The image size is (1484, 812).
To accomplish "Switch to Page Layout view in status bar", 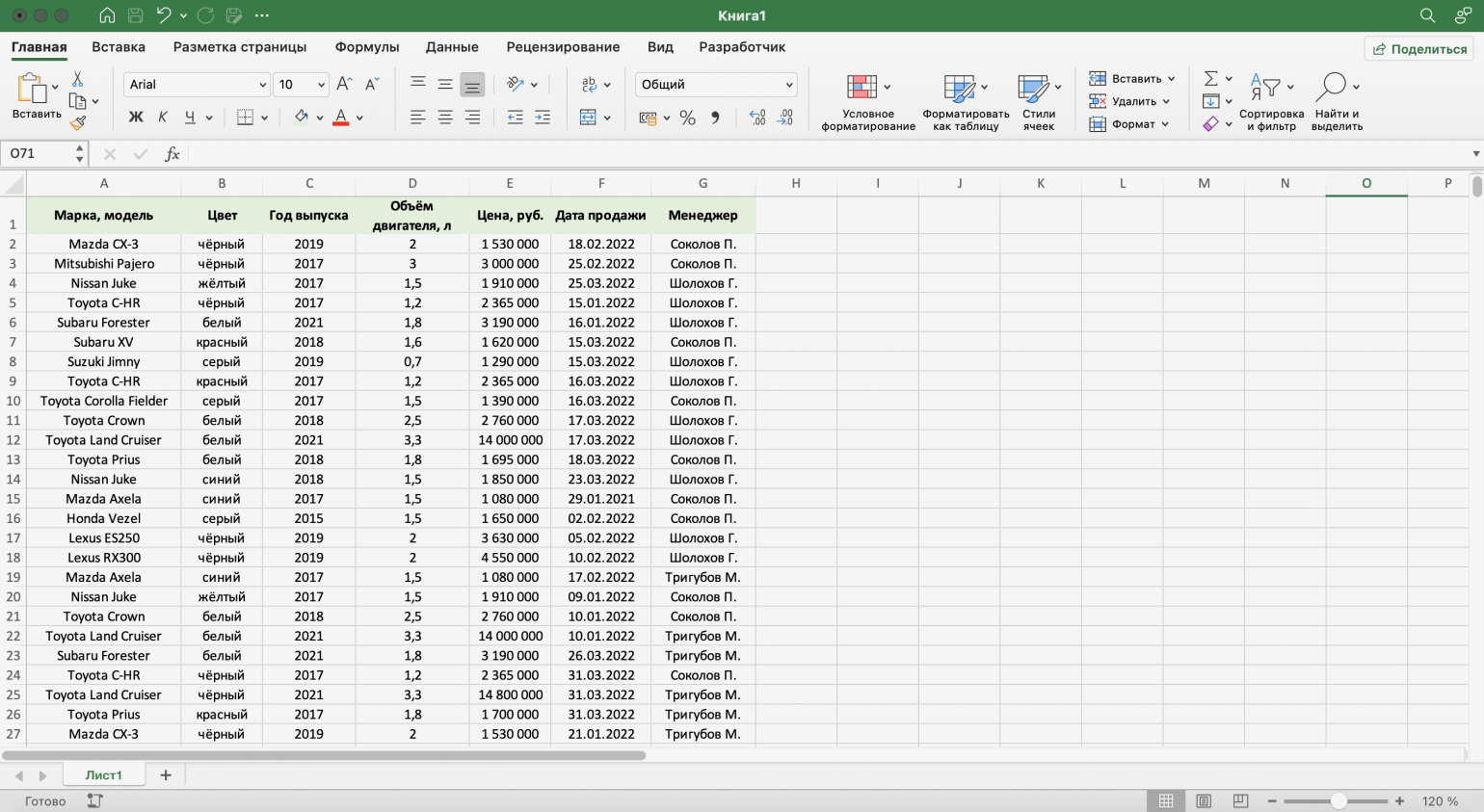I will (x=1204, y=801).
